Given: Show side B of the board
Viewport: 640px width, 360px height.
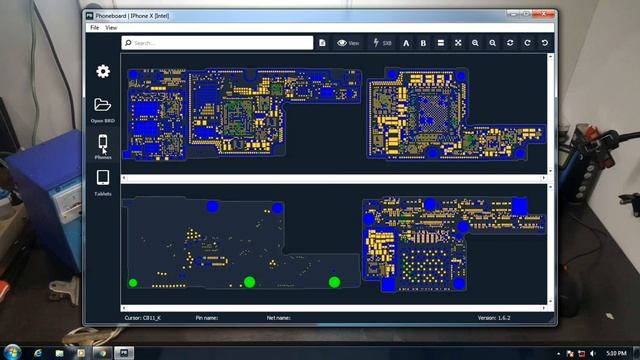Looking at the screenshot, I should pos(423,43).
